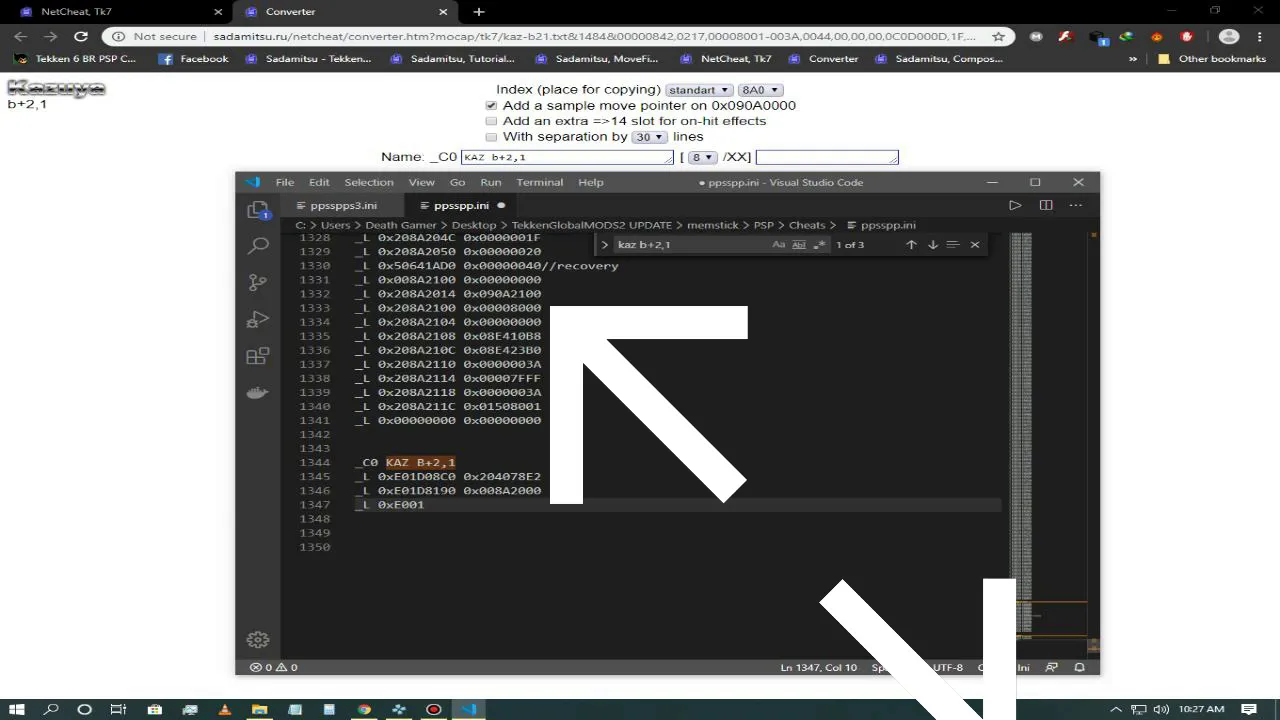Split the editor to the right

point(1046,205)
